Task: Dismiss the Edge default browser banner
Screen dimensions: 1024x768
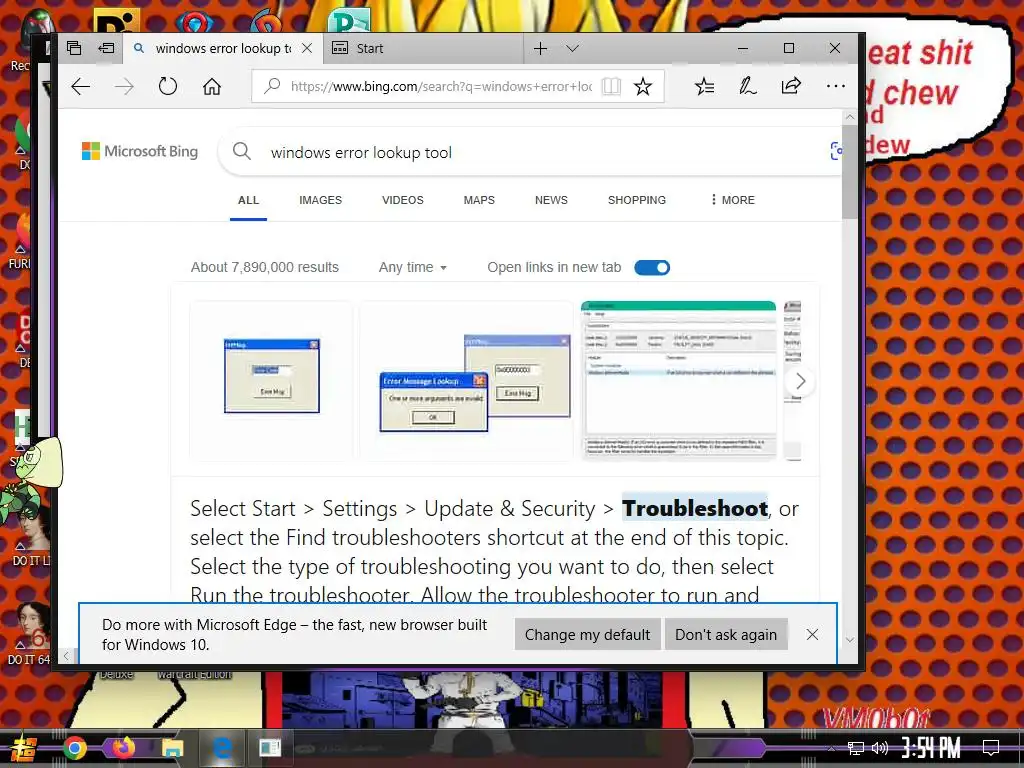Action: tap(812, 635)
